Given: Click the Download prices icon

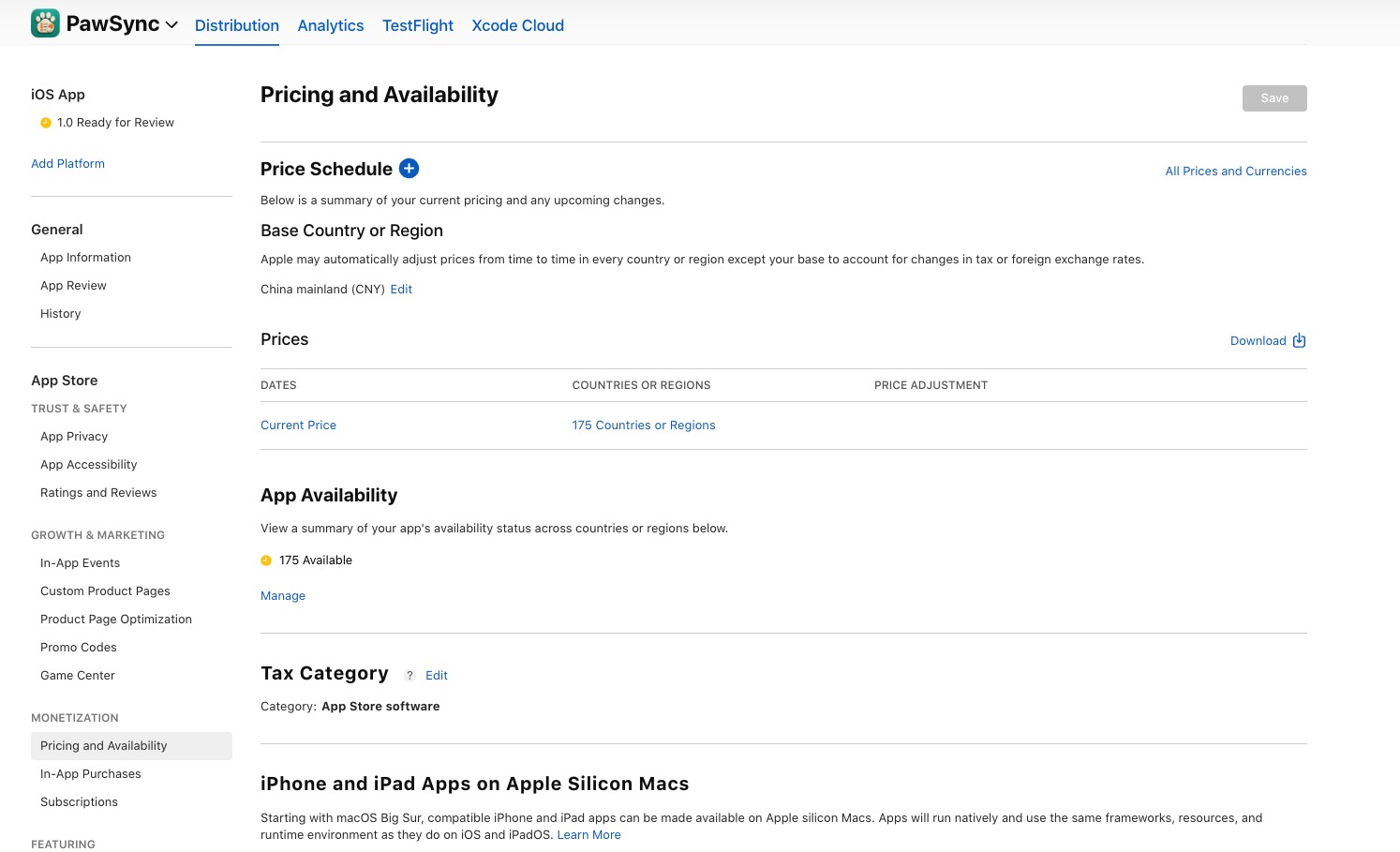Looking at the screenshot, I should [x=1299, y=340].
